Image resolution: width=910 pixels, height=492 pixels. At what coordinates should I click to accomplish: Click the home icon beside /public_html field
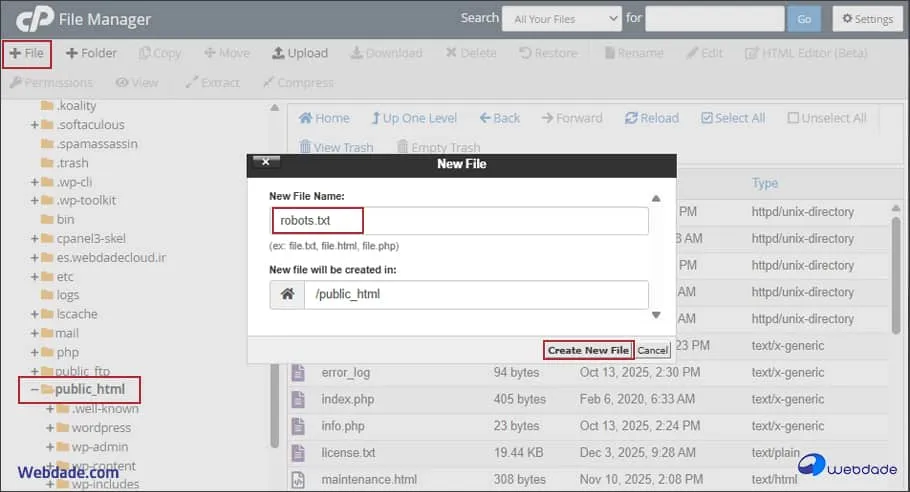click(x=287, y=294)
